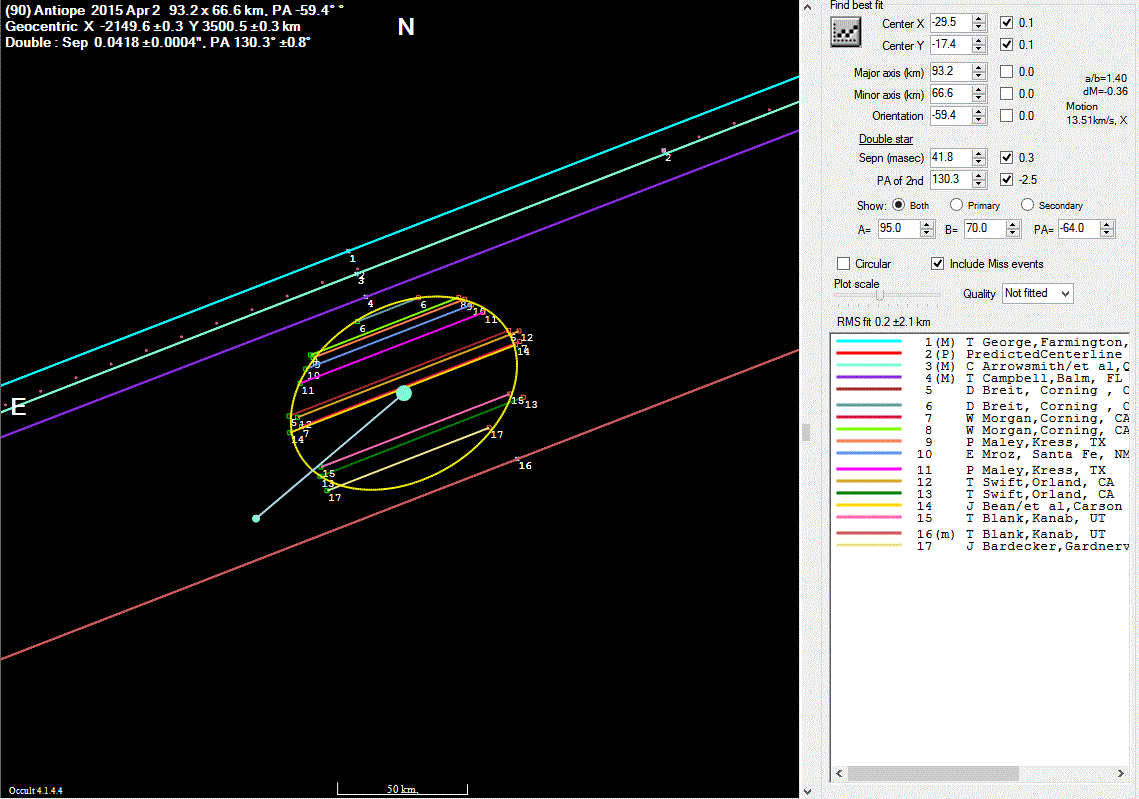Increase Major axis with the up arrow
The image size is (1139, 799).
[x=979, y=68]
